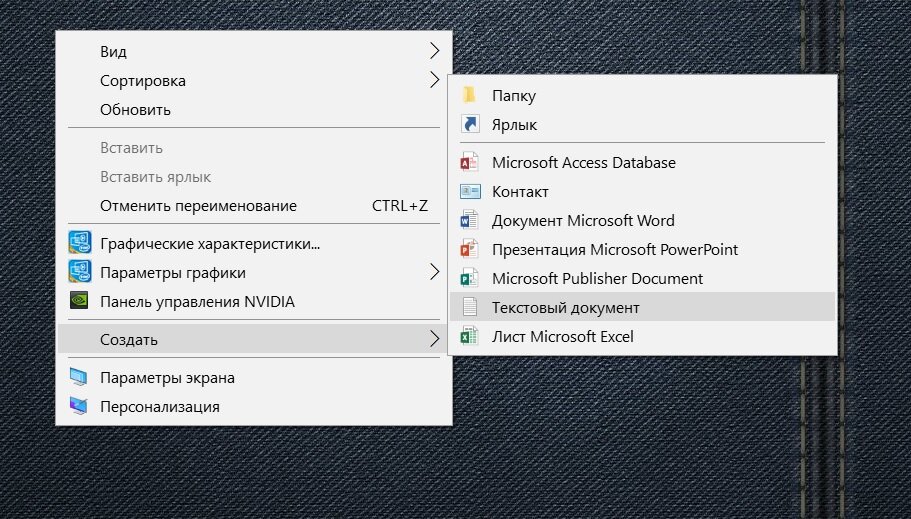Click the Персонализация icon

point(79,407)
